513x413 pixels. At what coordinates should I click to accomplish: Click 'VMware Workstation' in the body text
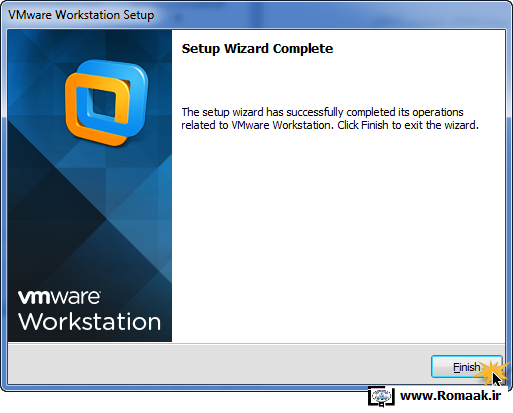point(281,125)
